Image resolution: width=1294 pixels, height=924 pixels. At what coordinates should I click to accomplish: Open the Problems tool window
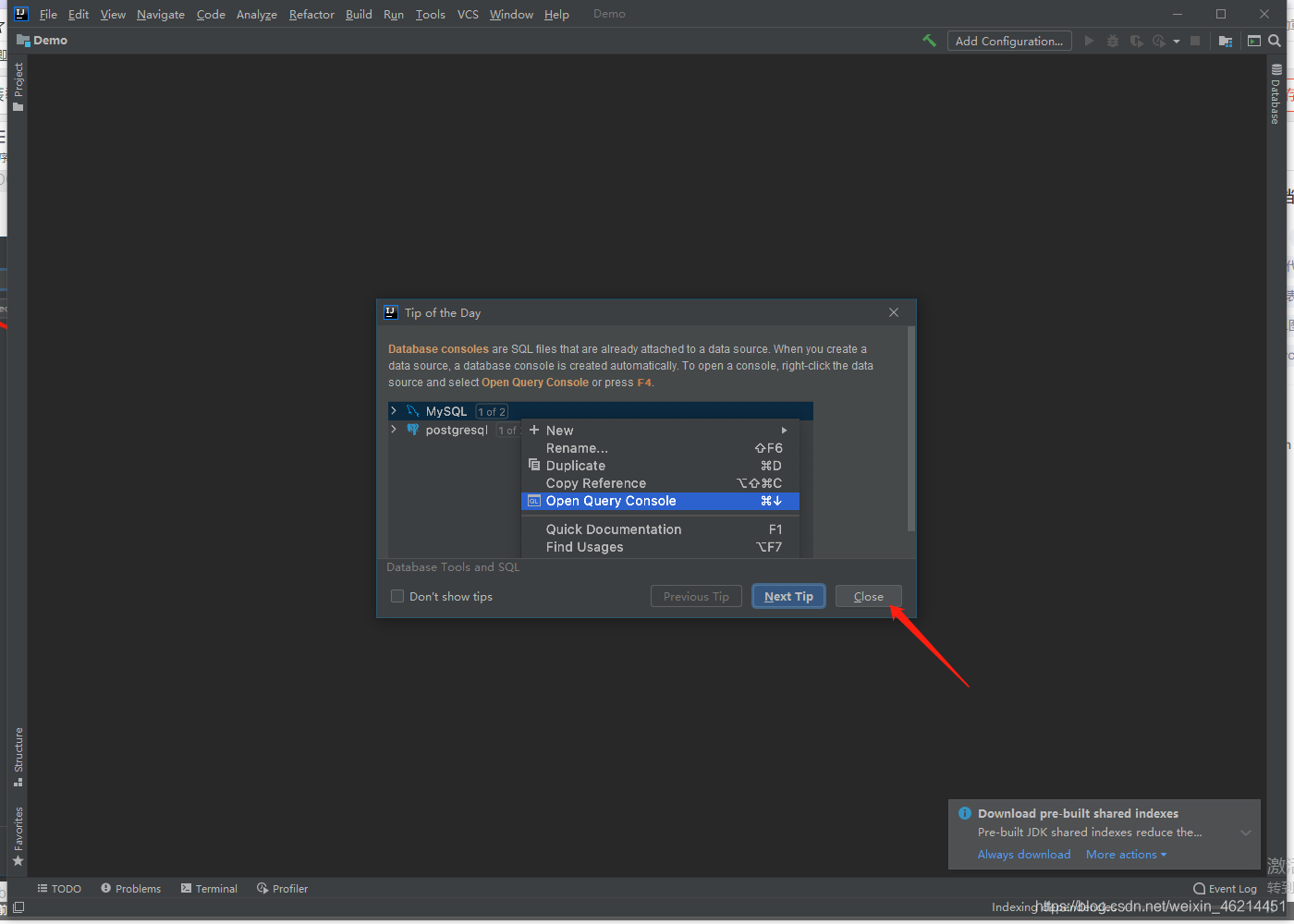130,889
